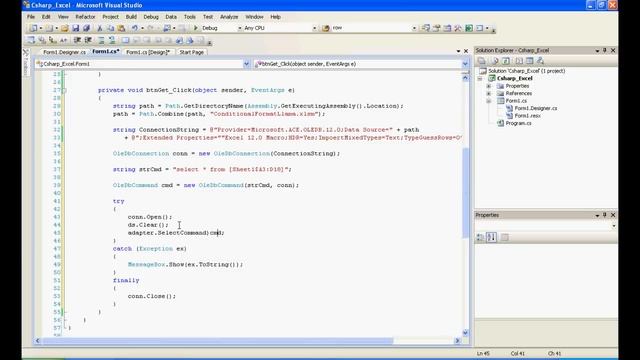This screenshot has height=360, width=640.
Task: Select Form1.Designer.cs in Solution Explorer tree
Action: click(x=536, y=108)
